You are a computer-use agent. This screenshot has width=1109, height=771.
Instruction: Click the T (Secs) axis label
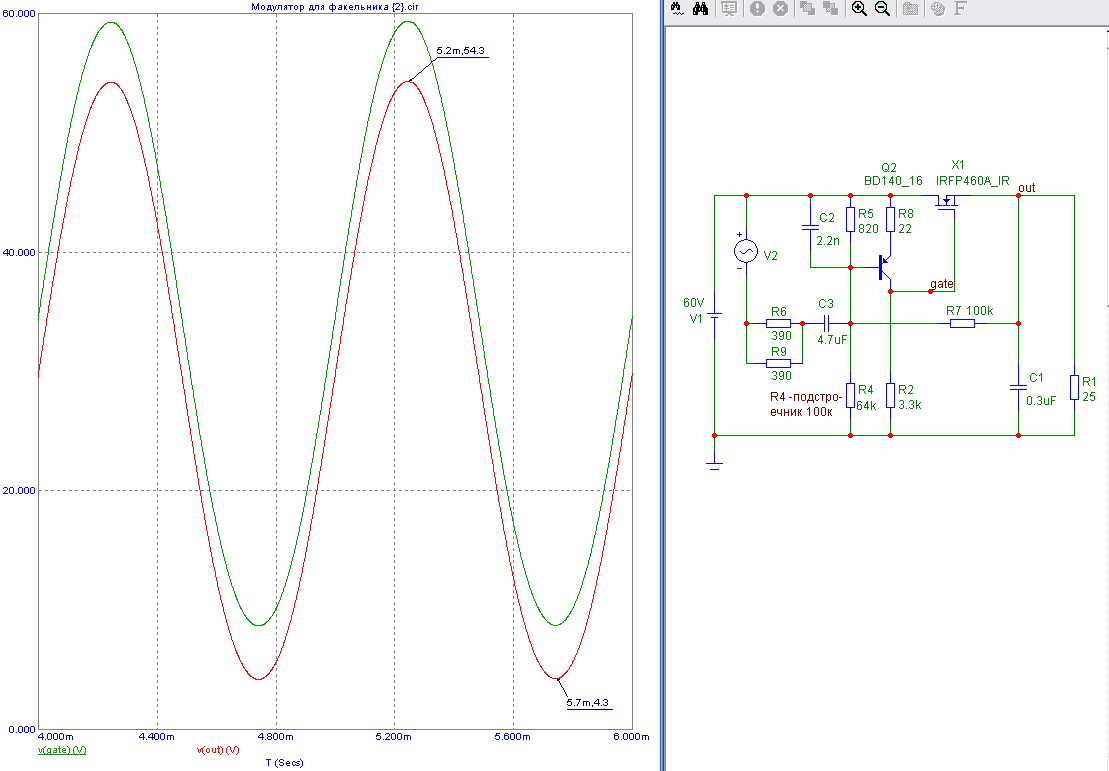click(284, 762)
